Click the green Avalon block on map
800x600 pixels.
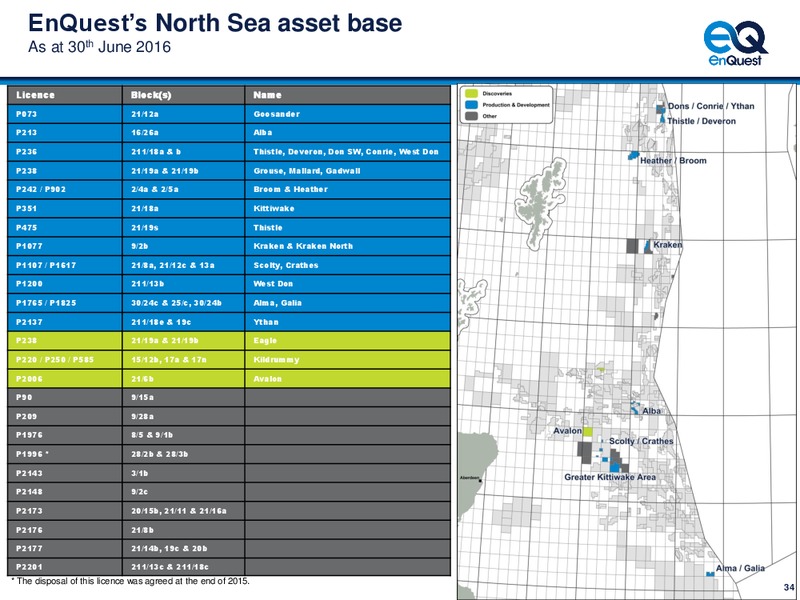pos(588,432)
